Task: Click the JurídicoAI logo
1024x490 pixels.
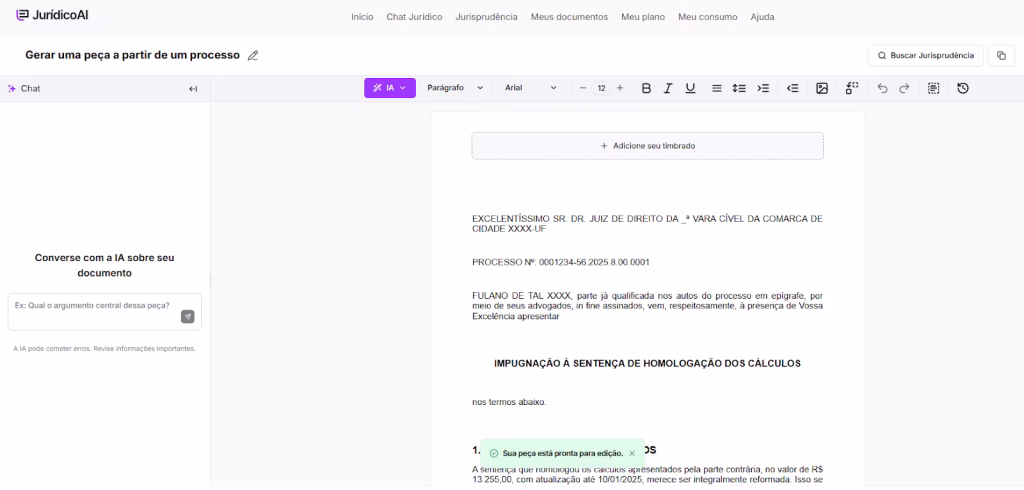Action: [x=52, y=14]
